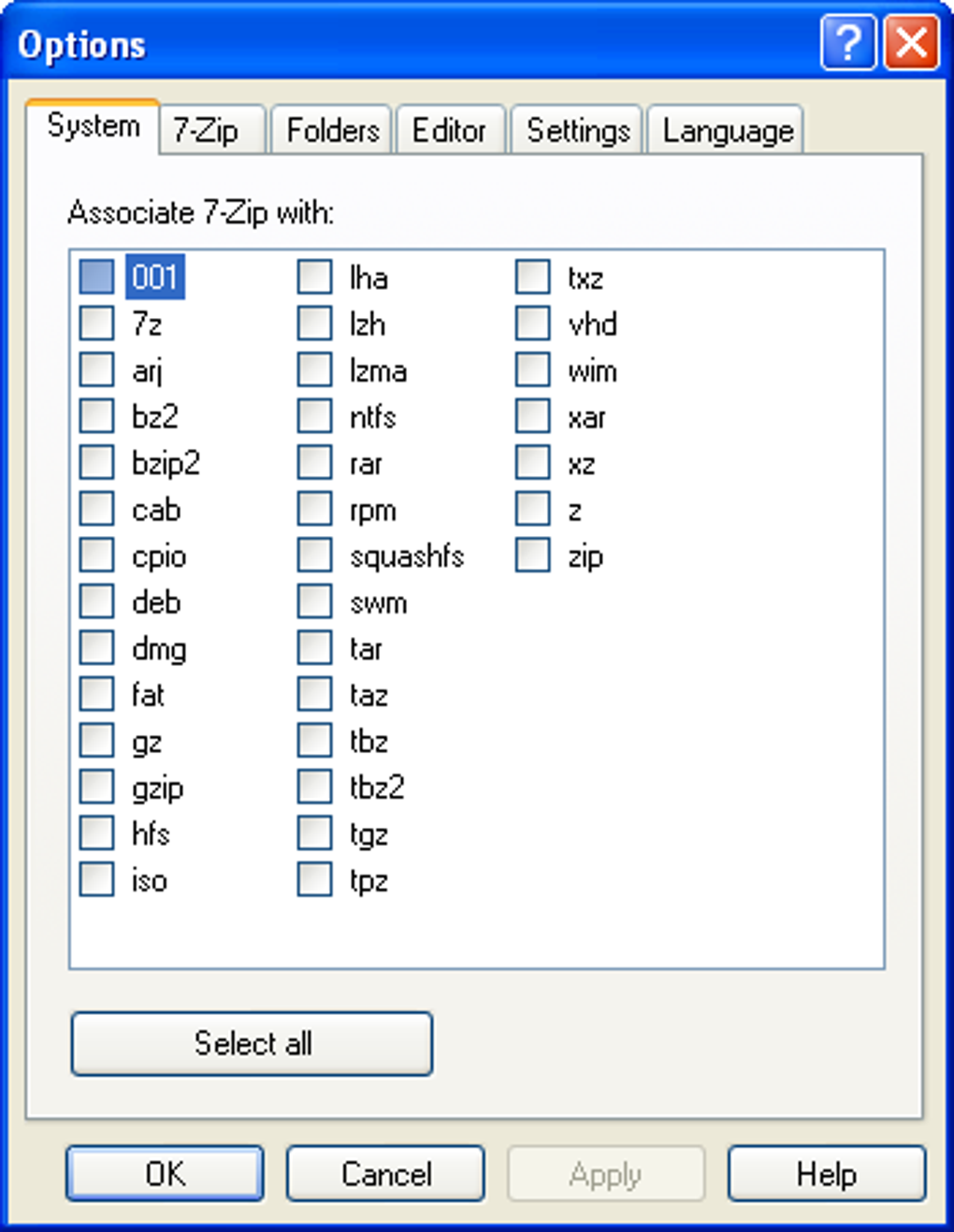
Task: Check the wim file type checkbox
Action: click(533, 370)
